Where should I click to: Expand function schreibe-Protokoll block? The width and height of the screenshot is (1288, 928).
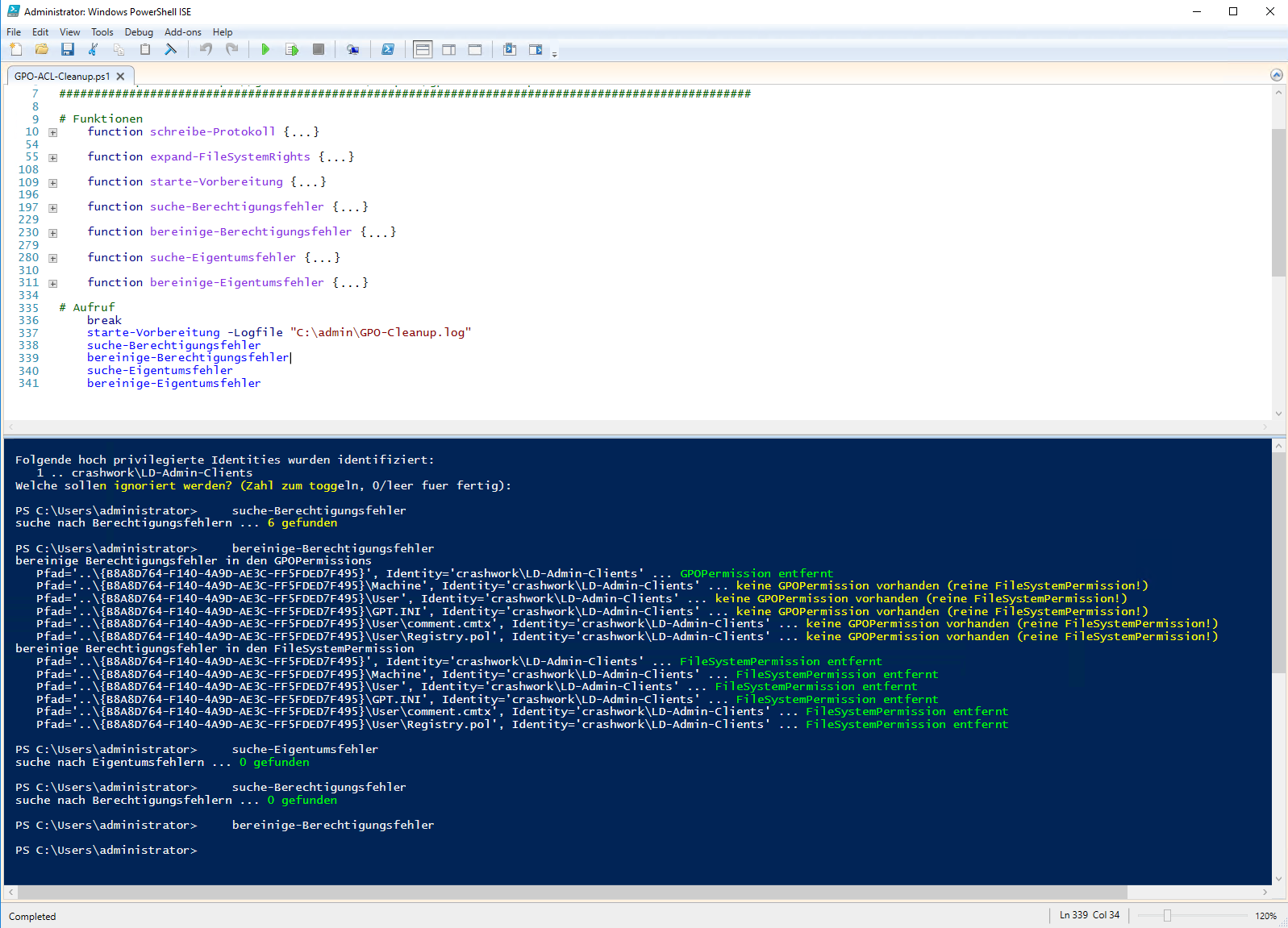click(53, 132)
